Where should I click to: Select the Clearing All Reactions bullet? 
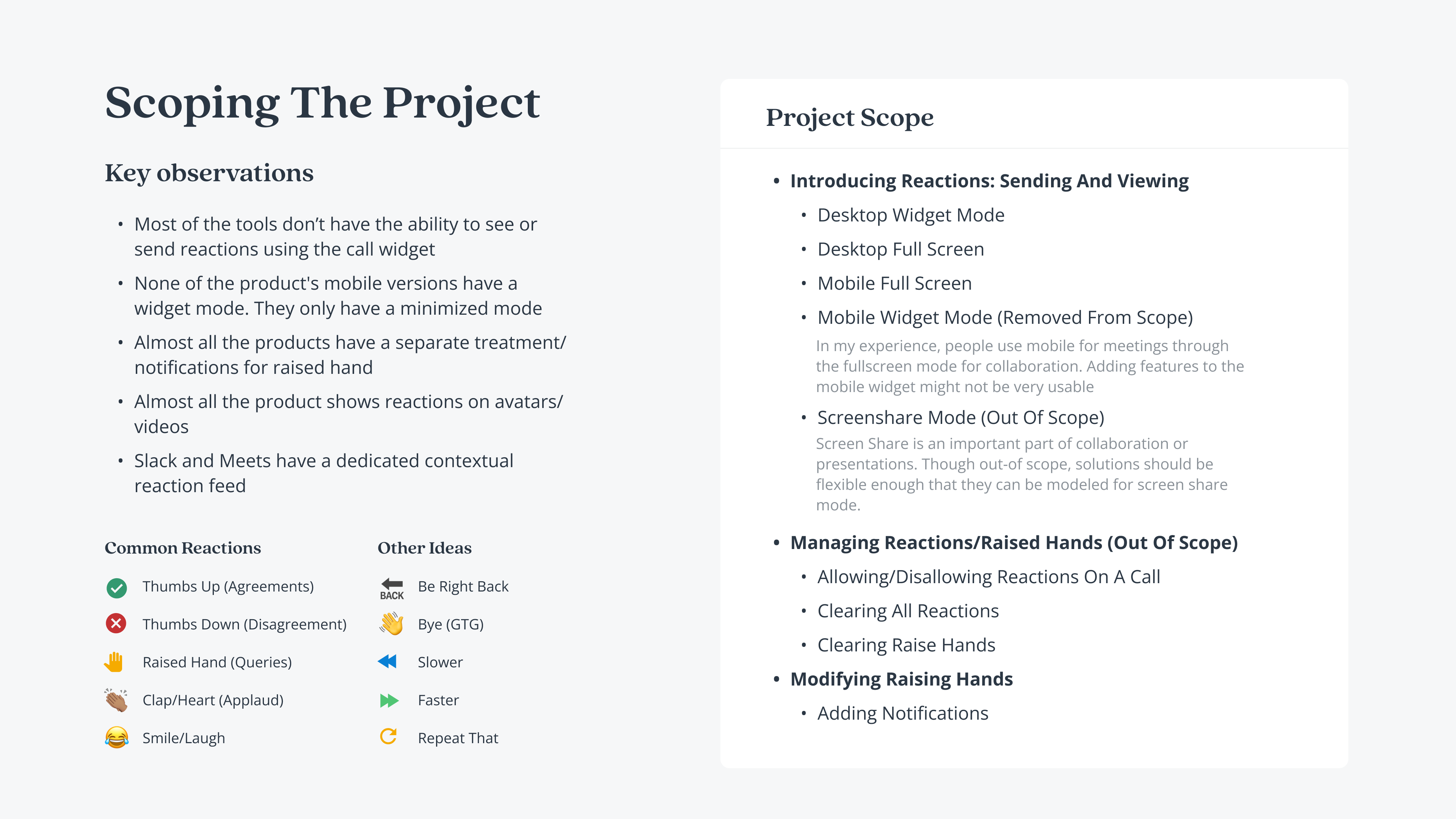pyautogui.click(x=908, y=611)
